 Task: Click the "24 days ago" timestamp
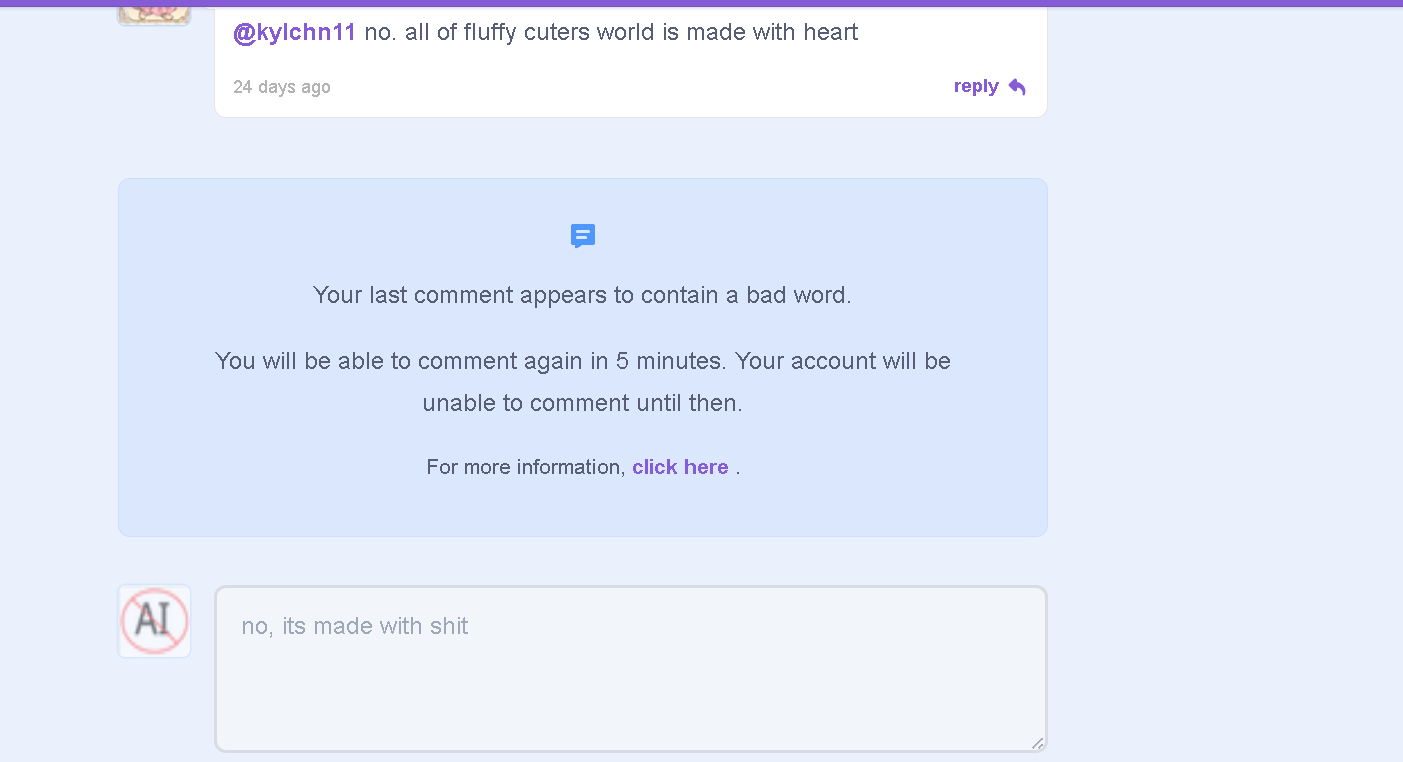point(282,87)
